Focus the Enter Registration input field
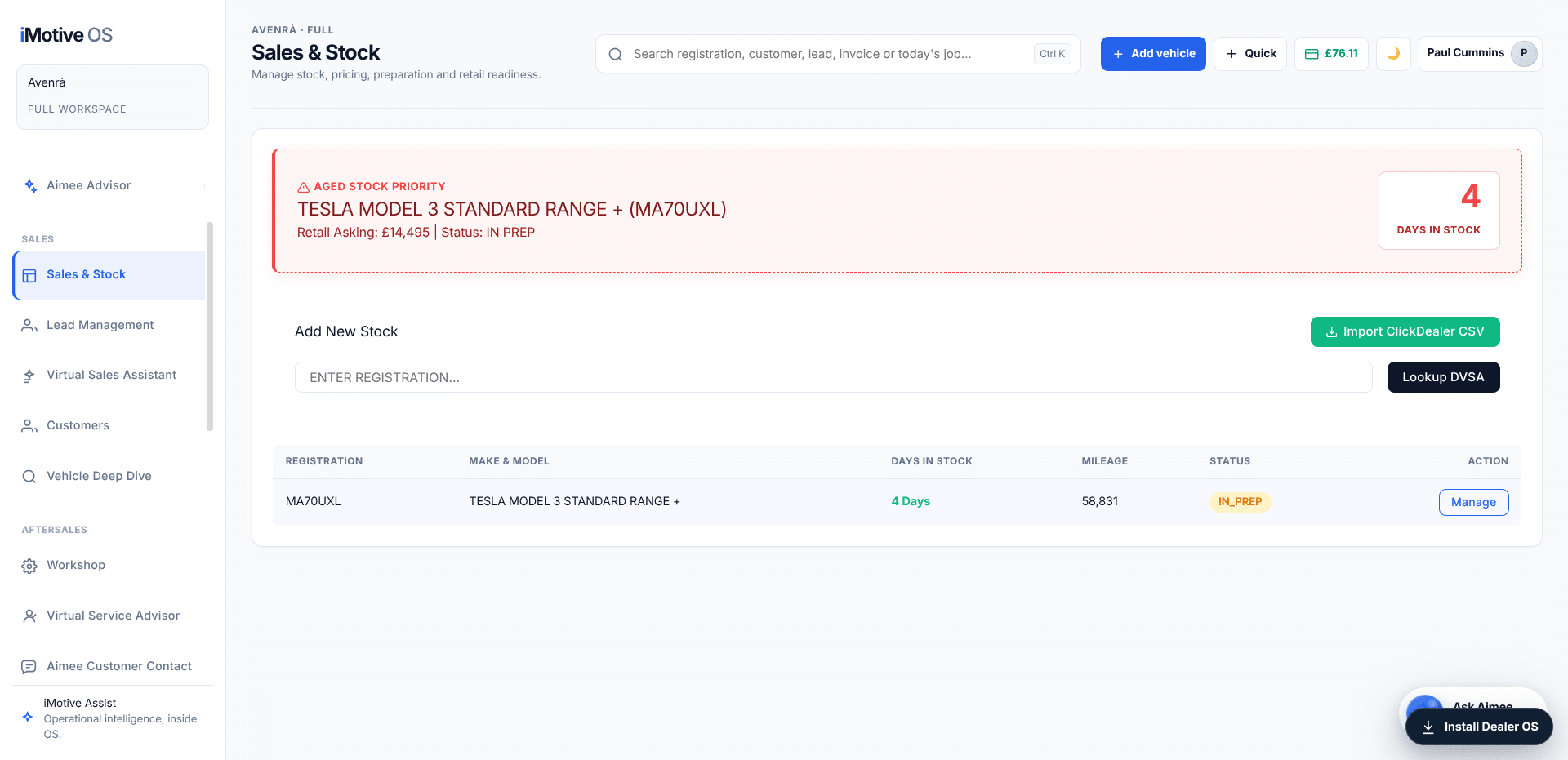 click(x=833, y=377)
